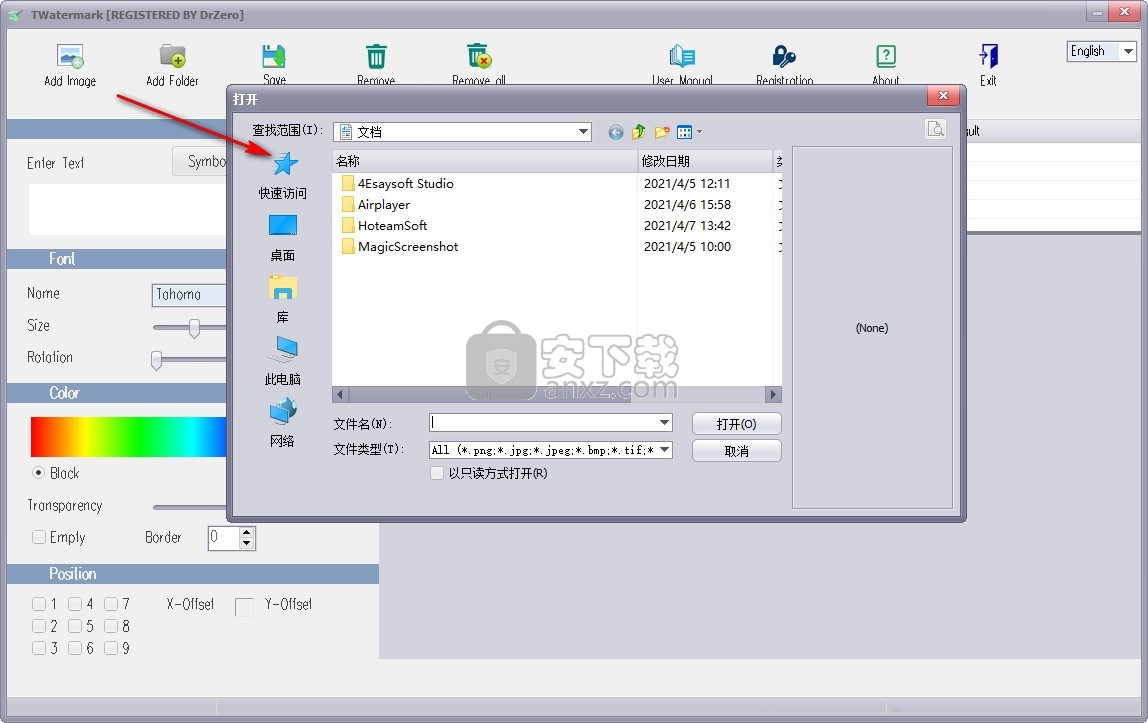
Task: Open the view menu icon in dialog
Action: pyautogui.click(x=688, y=132)
